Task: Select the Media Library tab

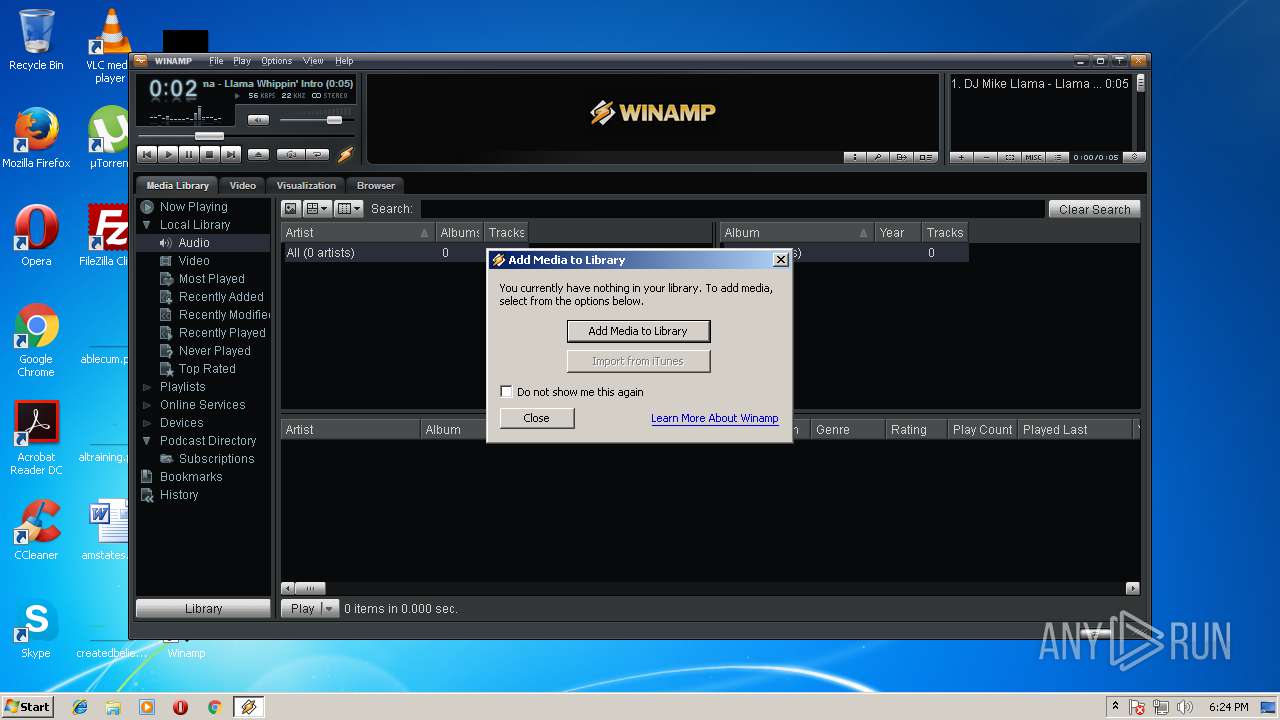Action: click(178, 185)
